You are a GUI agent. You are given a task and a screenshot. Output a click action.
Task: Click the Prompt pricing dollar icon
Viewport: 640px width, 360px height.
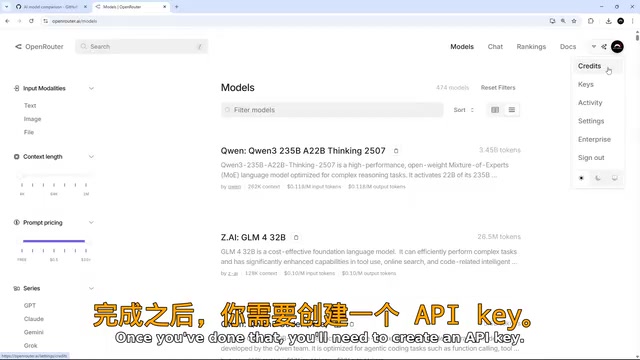click(17, 222)
